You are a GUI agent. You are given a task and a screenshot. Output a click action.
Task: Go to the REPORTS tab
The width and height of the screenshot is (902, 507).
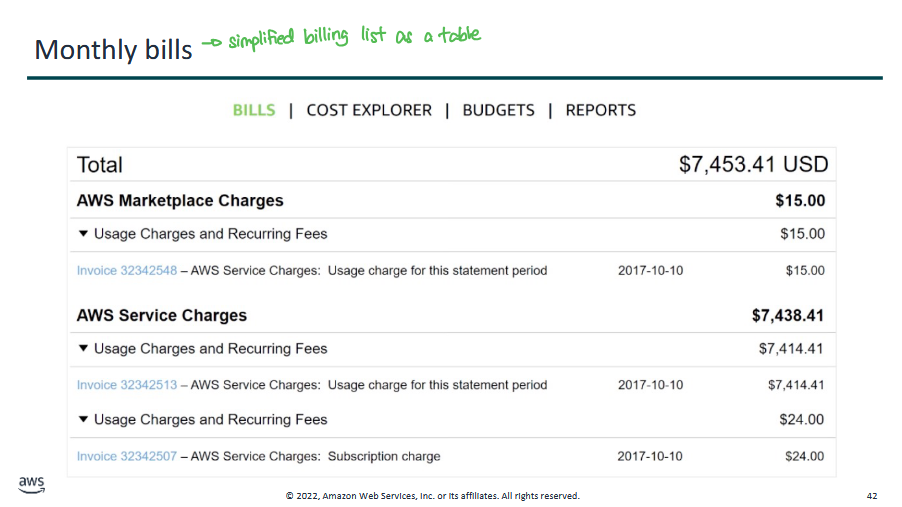(600, 110)
